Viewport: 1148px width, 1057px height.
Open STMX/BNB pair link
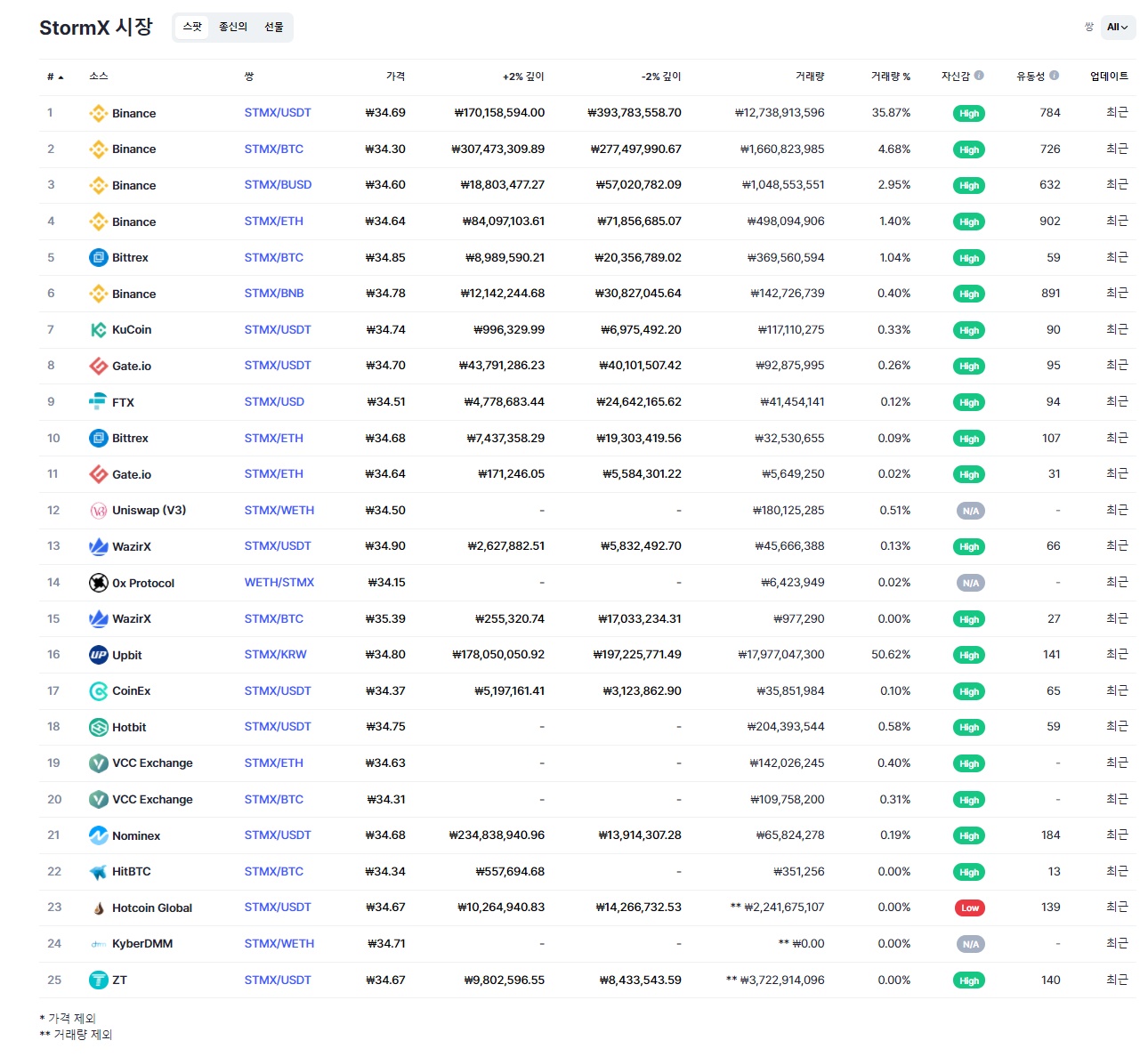(x=274, y=293)
